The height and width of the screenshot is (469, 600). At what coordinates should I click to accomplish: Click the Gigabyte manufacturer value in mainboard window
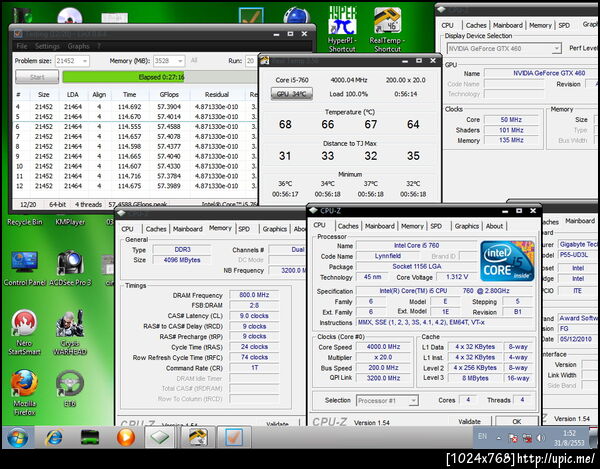pyautogui.click(x=578, y=244)
